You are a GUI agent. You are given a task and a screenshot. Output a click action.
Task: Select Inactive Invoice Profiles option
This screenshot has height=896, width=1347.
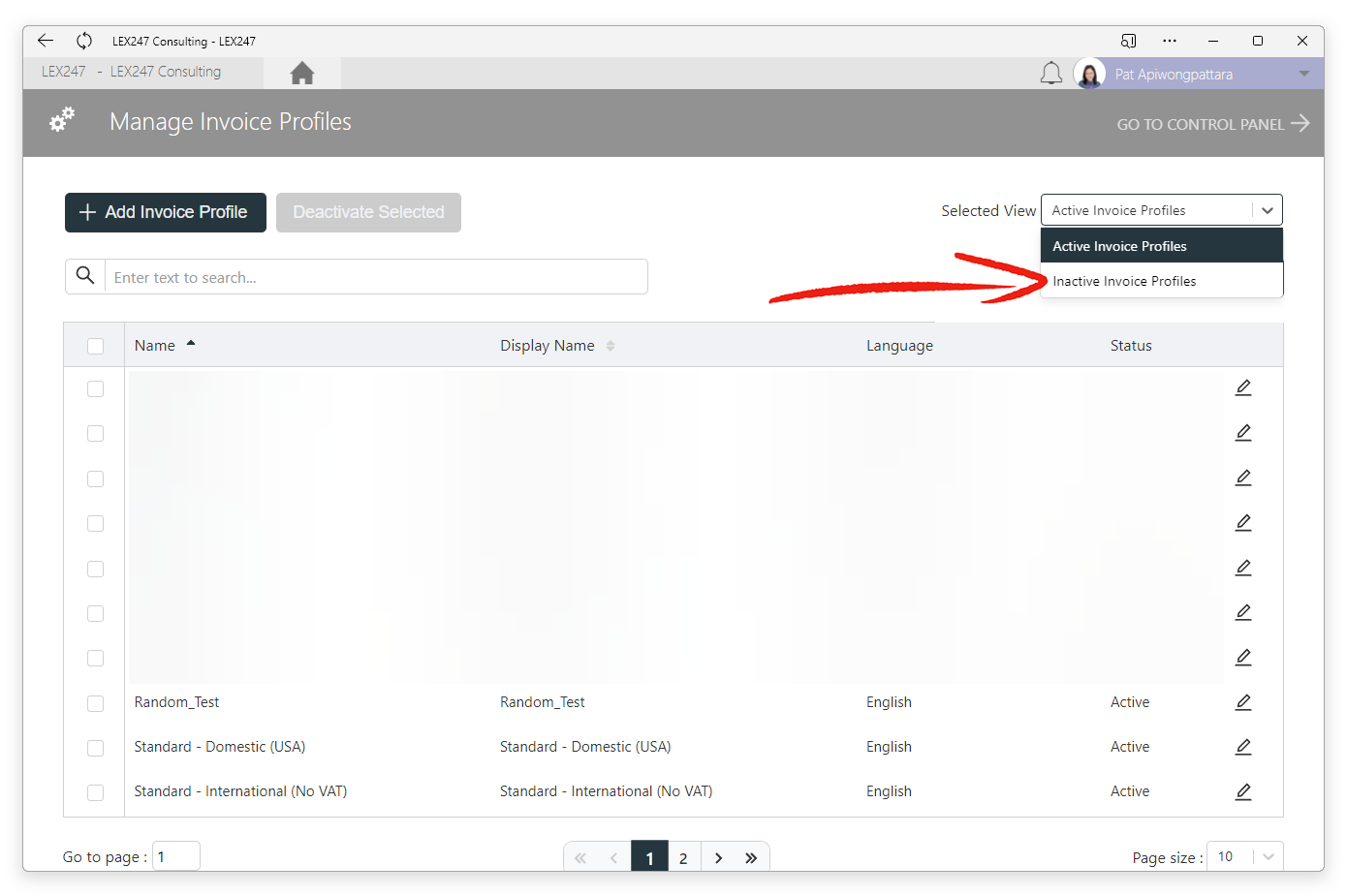[x=1162, y=281]
